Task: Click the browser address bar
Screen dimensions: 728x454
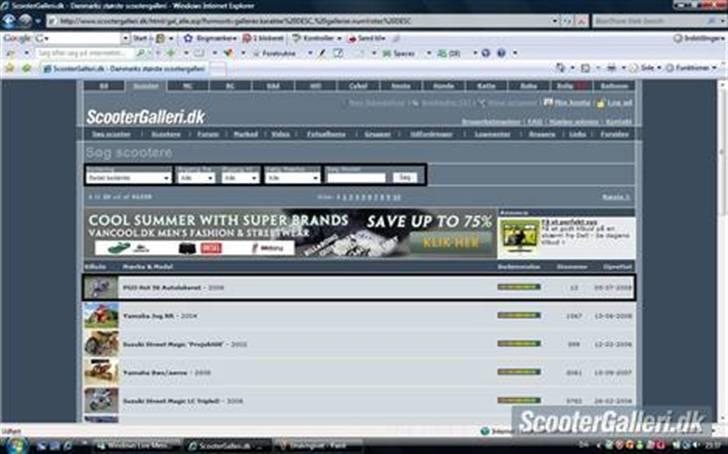Action: pos(300,20)
